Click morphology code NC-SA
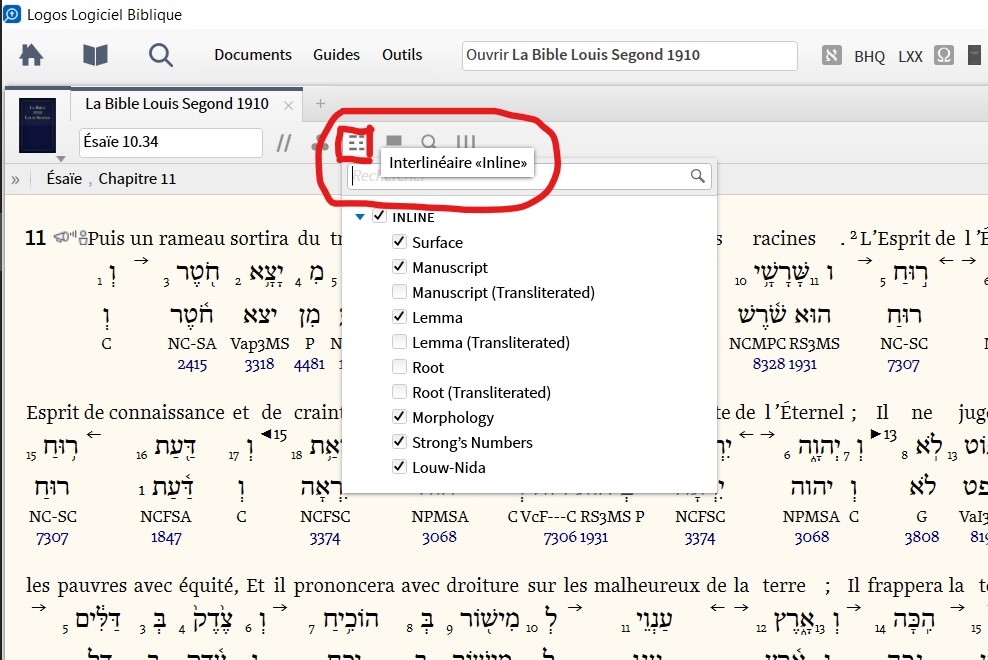 coord(192,344)
